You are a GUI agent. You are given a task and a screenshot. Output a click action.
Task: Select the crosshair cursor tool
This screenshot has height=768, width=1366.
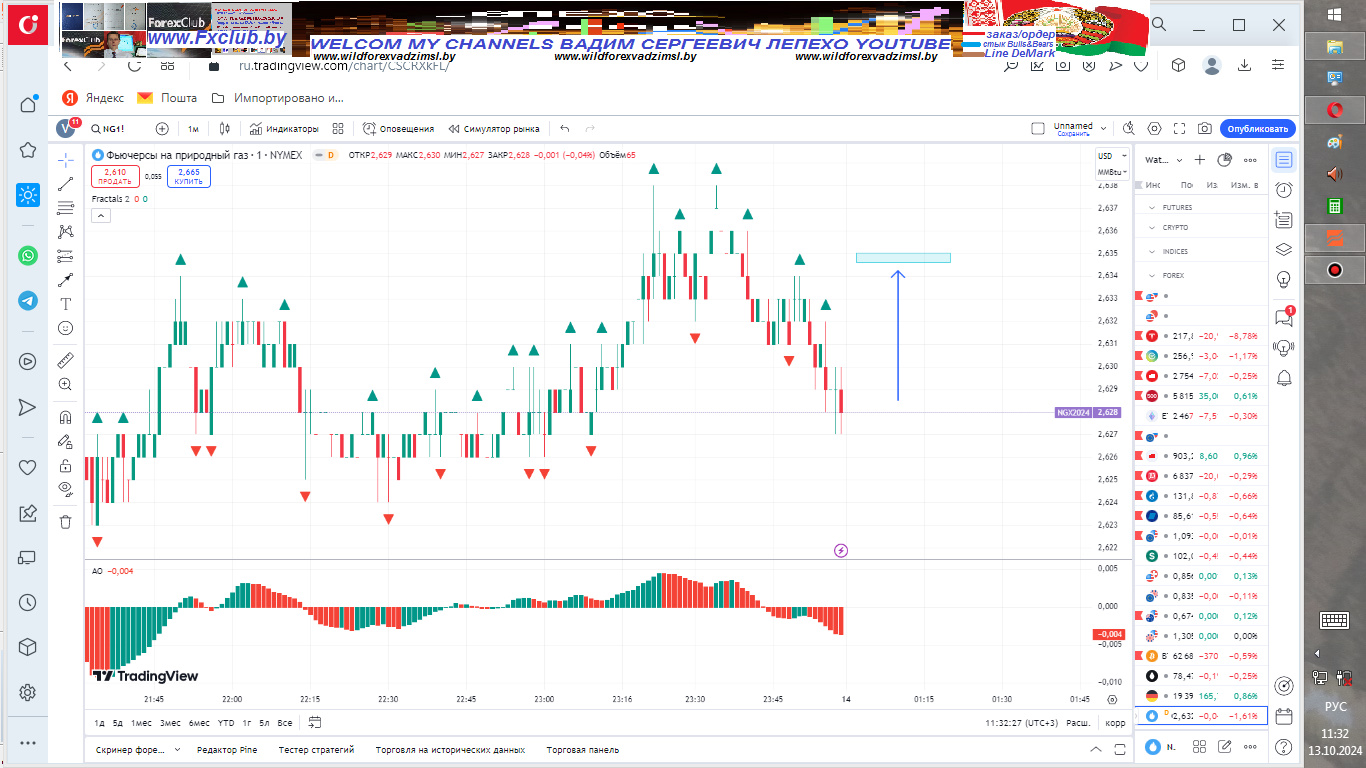point(65,160)
